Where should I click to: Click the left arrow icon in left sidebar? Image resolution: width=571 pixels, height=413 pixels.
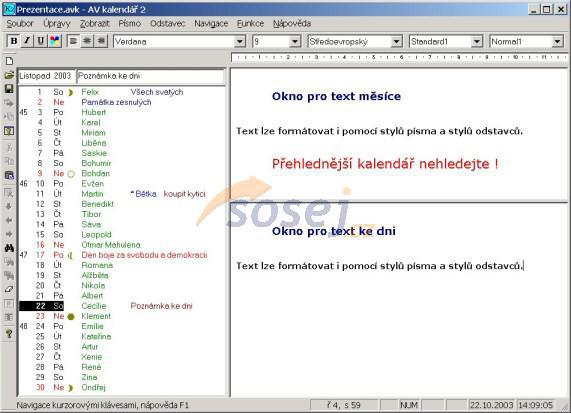coord(9,220)
